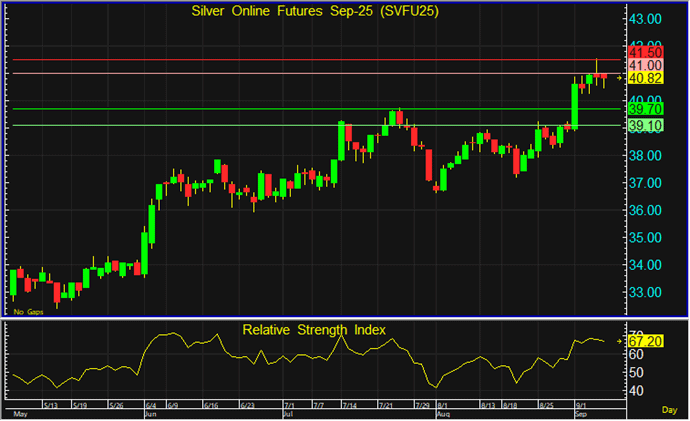This screenshot has width=690, height=421.
Task: Click the yellow 40.82 last price tag
Action: tap(645, 77)
